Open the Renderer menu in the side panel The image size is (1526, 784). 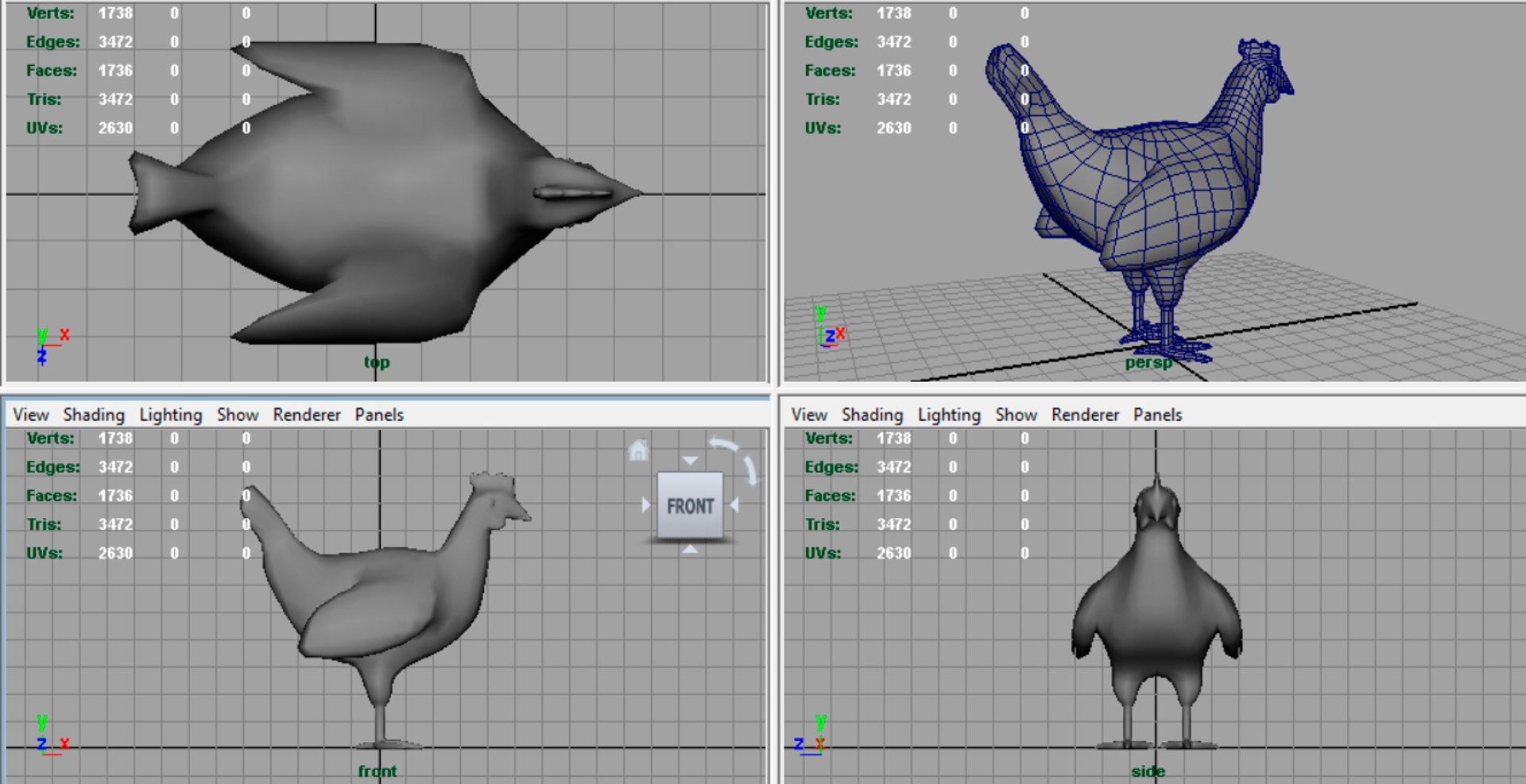click(1085, 415)
